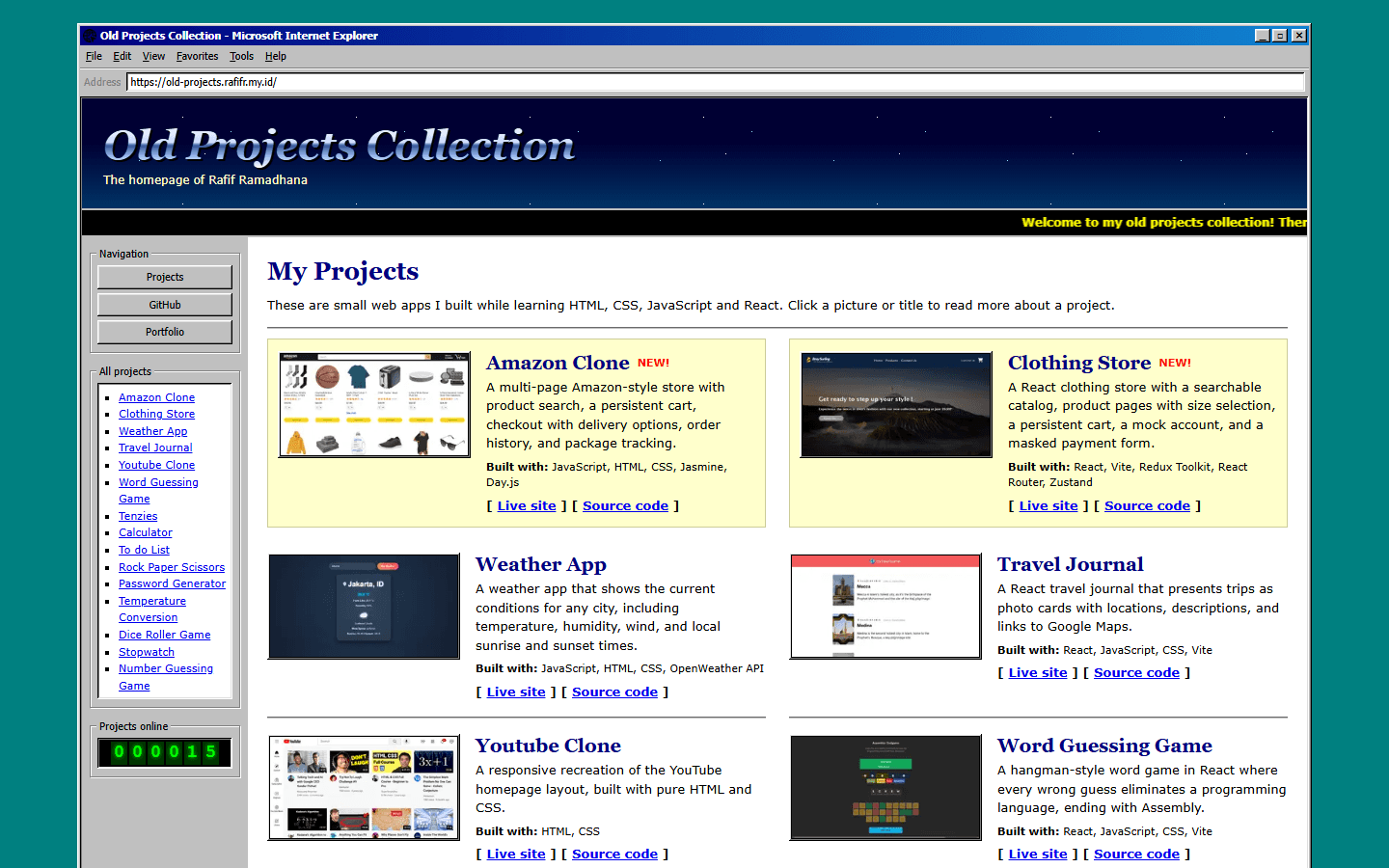Image resolution: width=1389 pixels, height=868 pixels.
Task: Open Word Guessing Game link in sidebar list
Action: 158,490
